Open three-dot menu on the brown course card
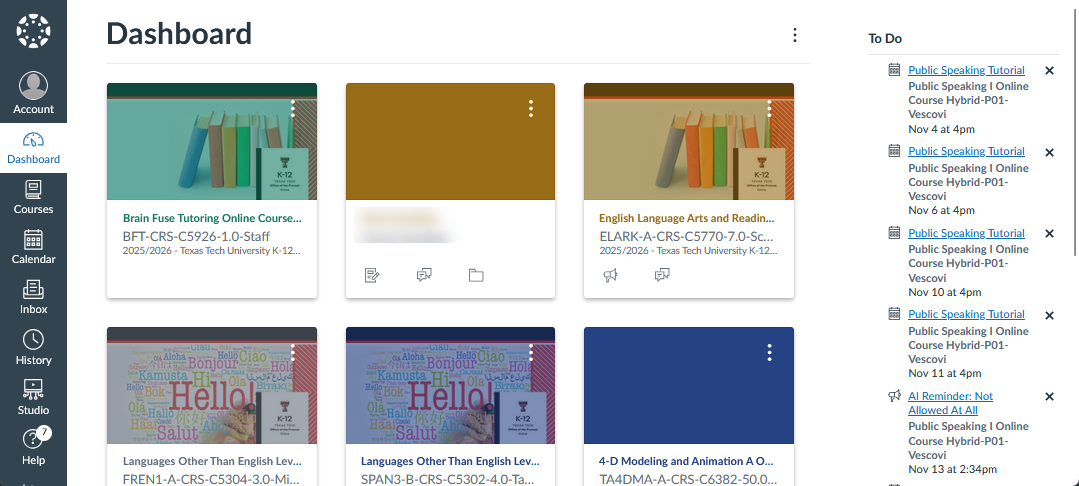 [x=531, y=108]
